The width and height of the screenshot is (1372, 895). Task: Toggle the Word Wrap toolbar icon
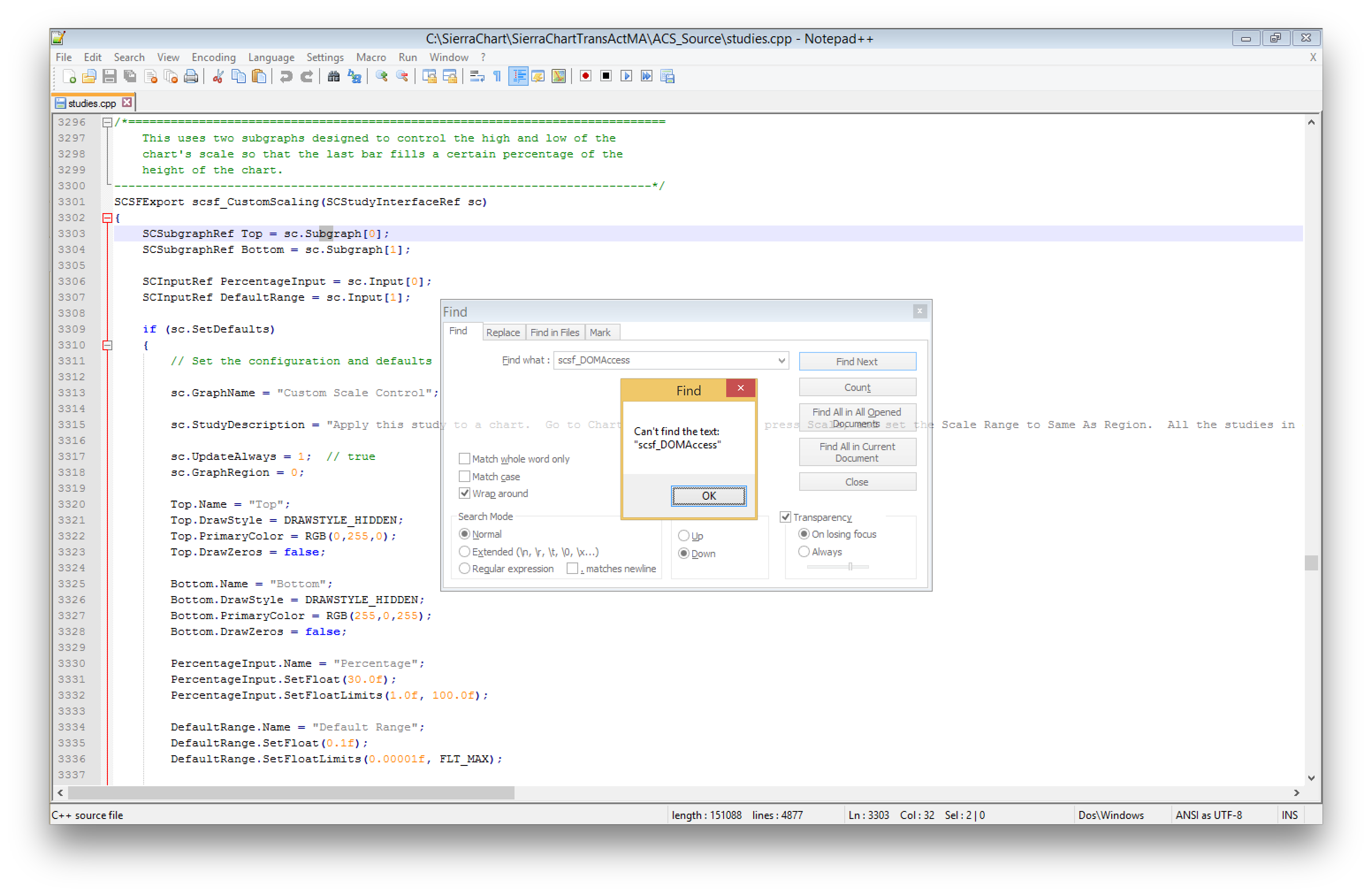pyautogui.click(x=477, y=76)
